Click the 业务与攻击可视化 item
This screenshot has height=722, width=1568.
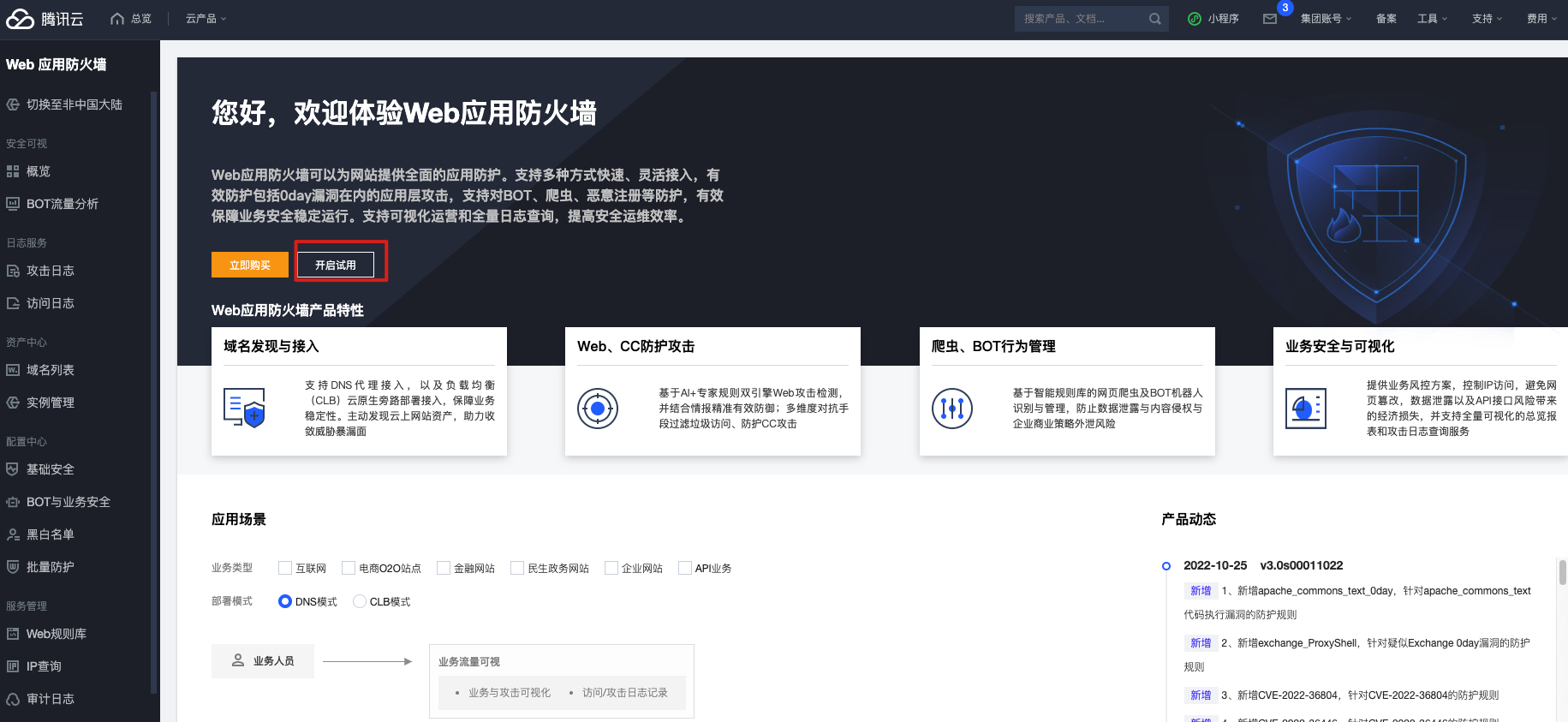[x=509, y=693]
